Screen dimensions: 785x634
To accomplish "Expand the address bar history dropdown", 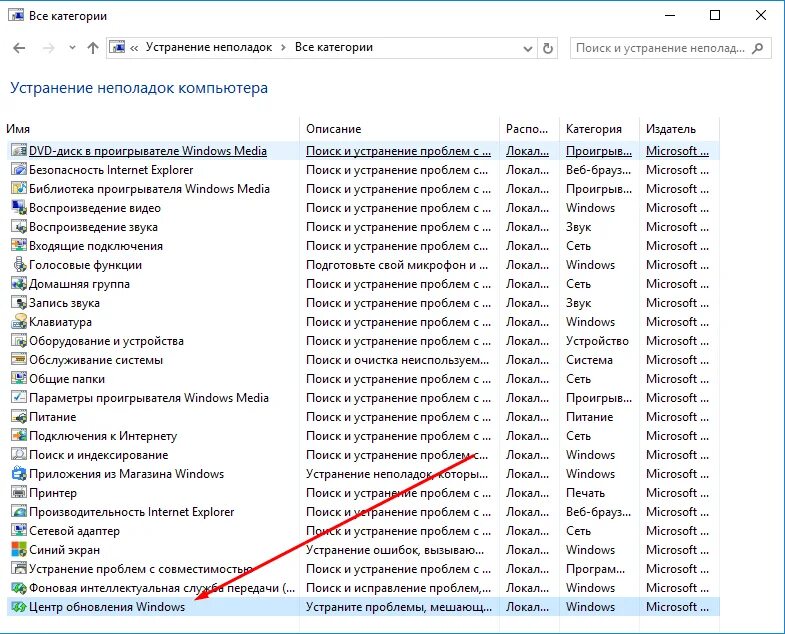I will pyautogui.click(x=527, y=49).
